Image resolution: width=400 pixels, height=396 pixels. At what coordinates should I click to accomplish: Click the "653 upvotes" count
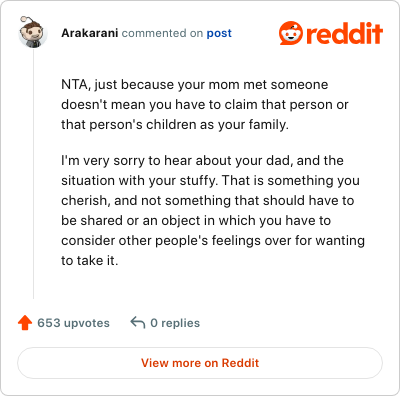pos(73,323)
